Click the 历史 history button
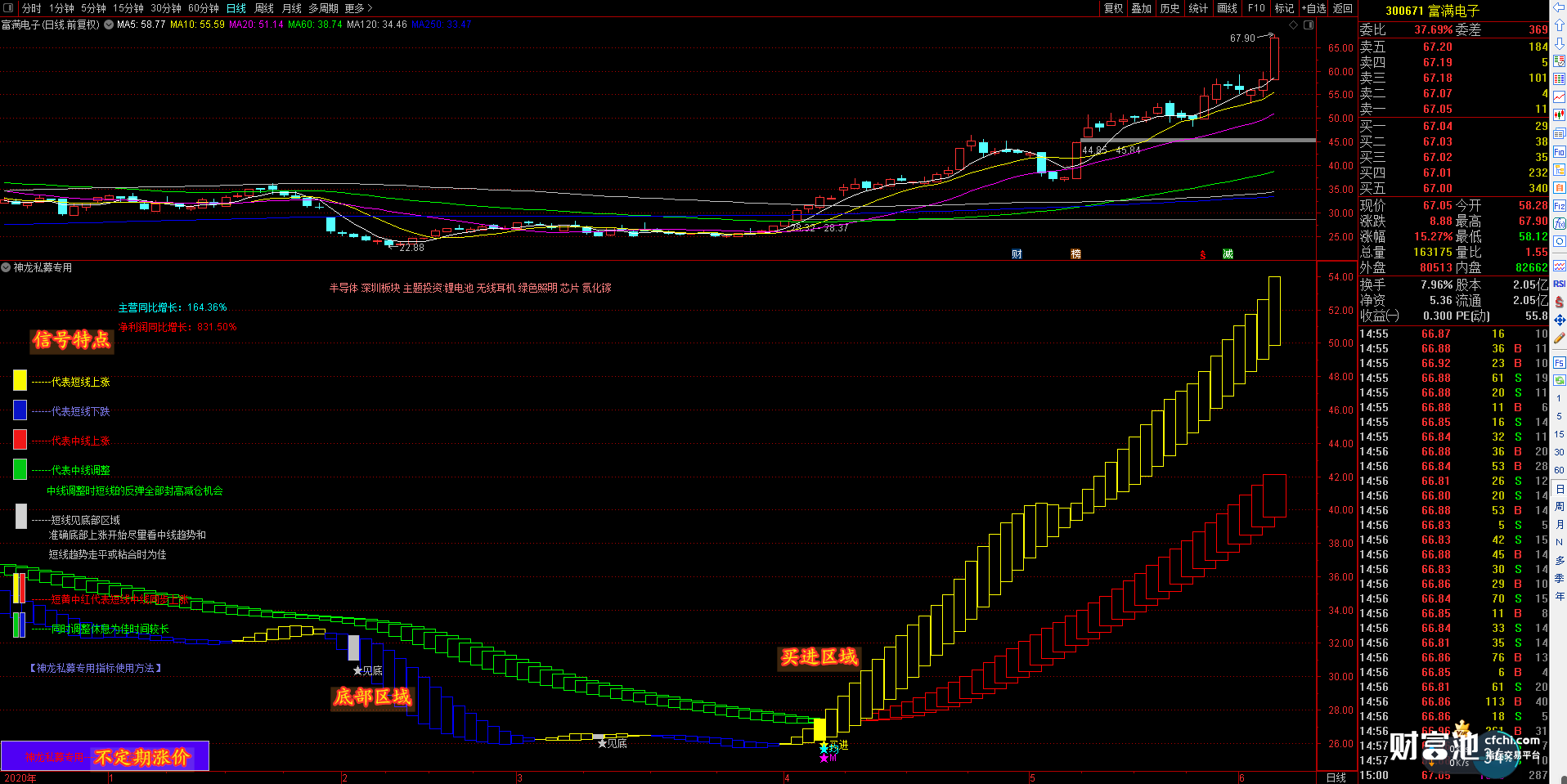 tap(1170, 8)
